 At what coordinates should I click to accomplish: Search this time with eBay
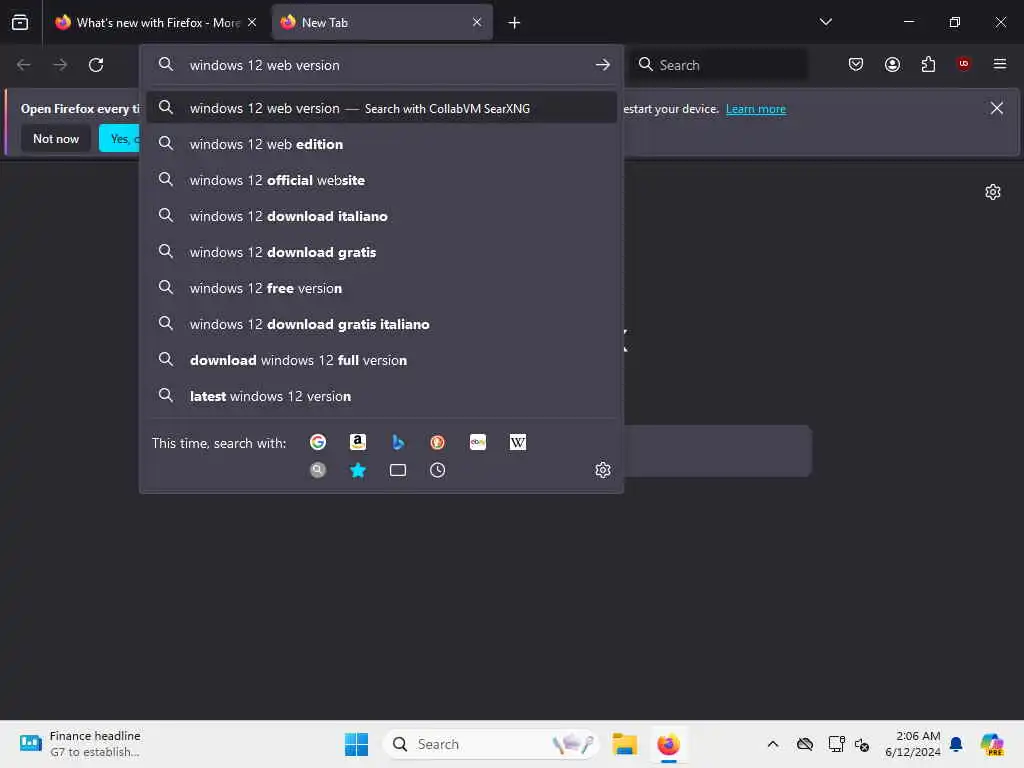tap(477, 442)
